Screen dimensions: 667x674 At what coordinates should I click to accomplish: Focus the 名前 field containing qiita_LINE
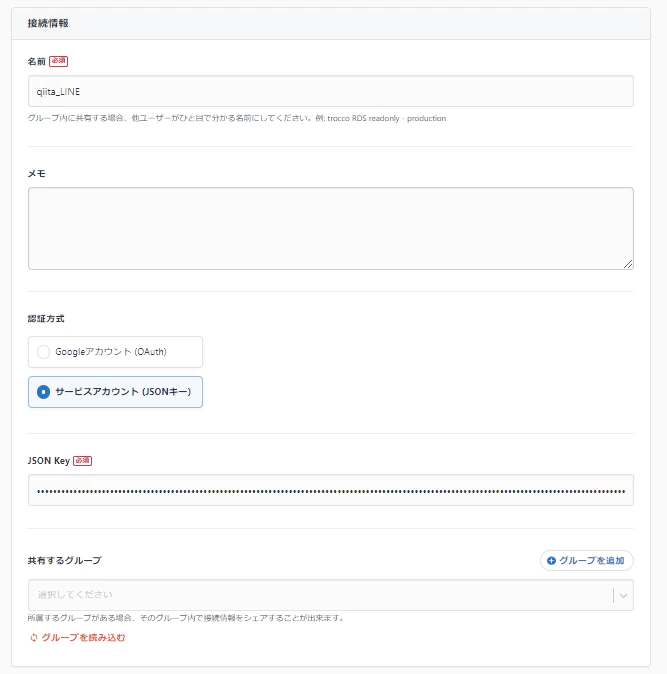point(330,91)
